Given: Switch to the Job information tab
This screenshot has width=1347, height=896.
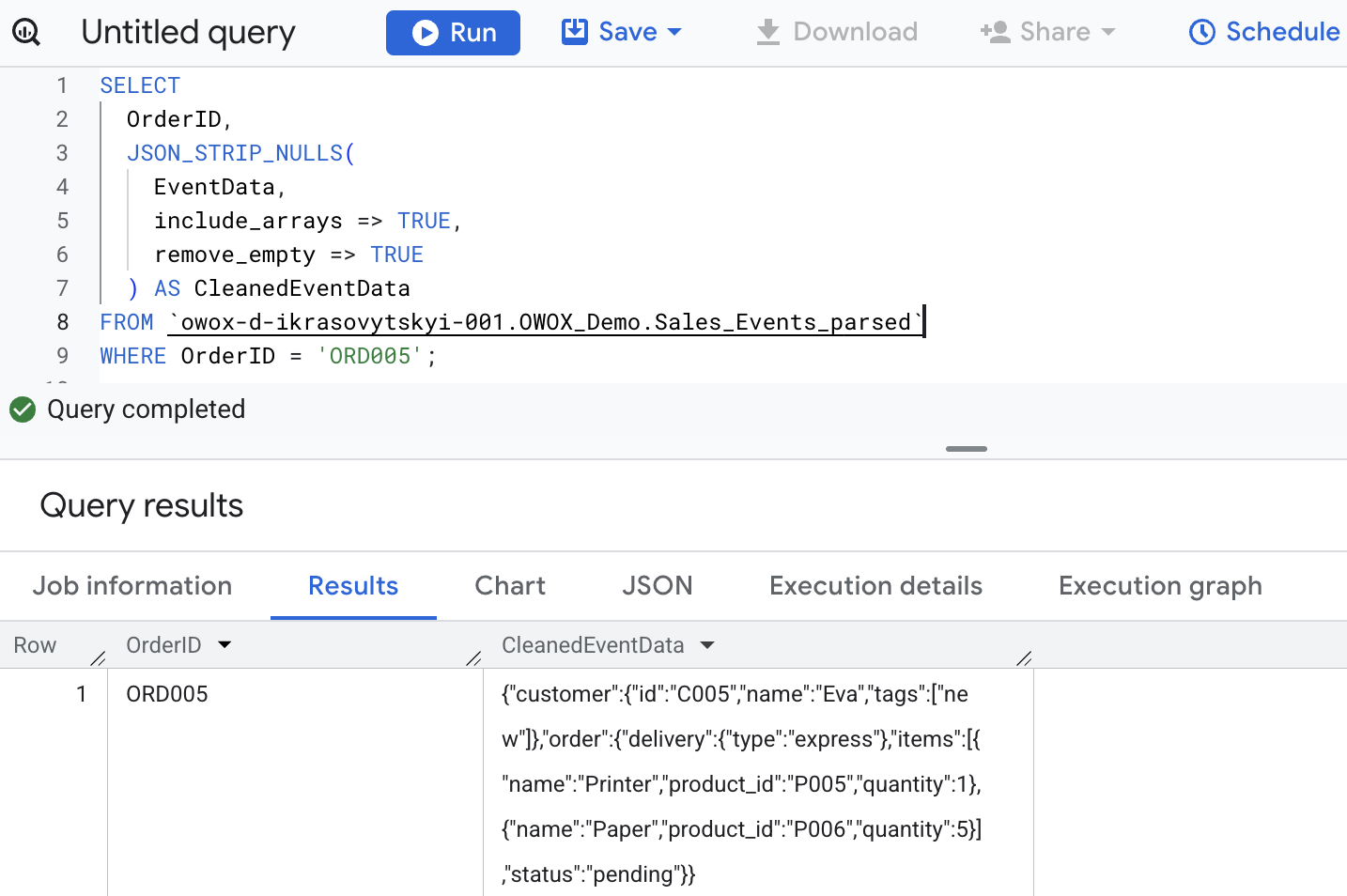Looking at the screenshot, I should point(132,586).
